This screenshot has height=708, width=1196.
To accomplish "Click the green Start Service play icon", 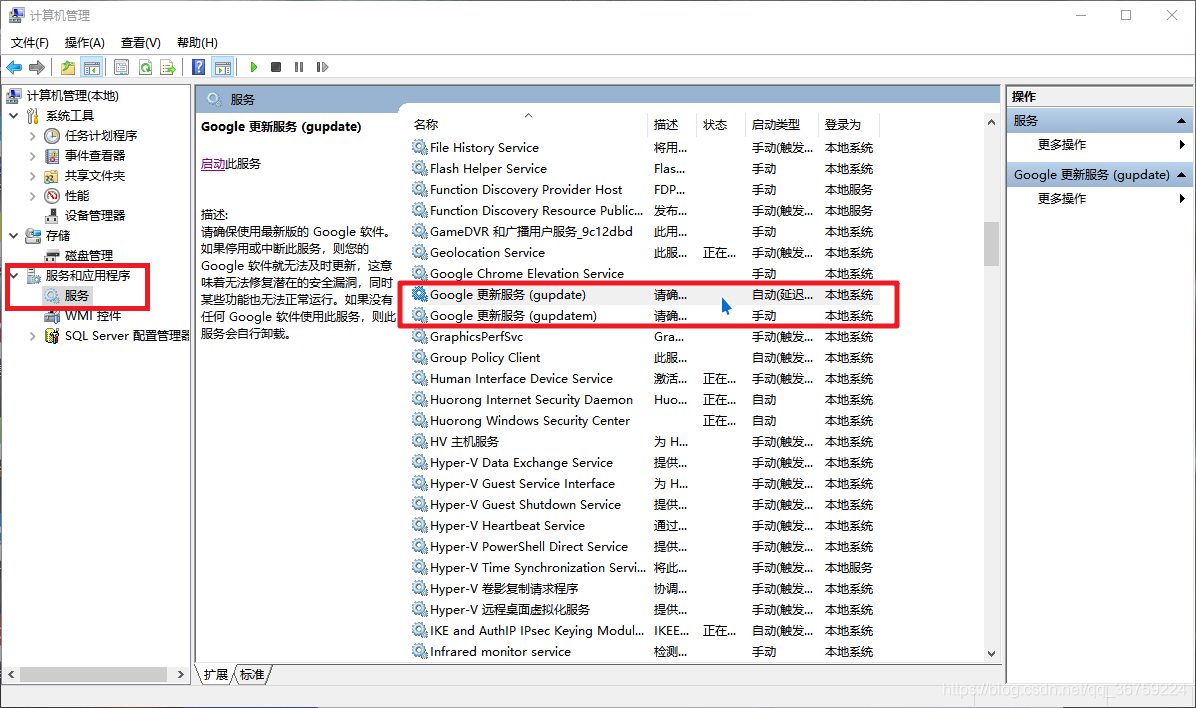I will click(254, 68).
